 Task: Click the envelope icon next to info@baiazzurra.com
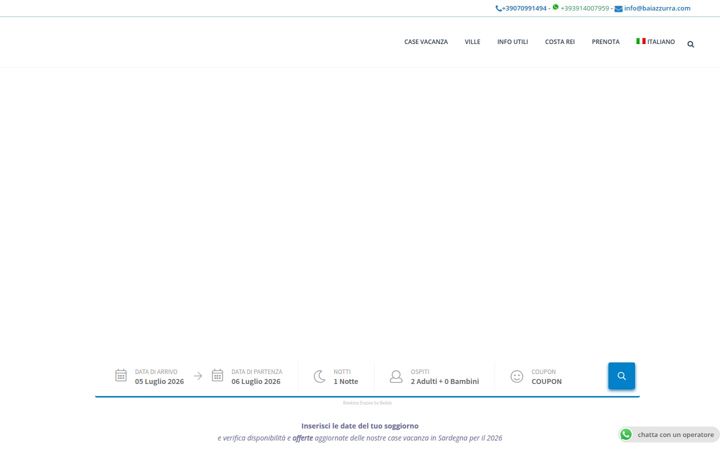pos(619,9)
